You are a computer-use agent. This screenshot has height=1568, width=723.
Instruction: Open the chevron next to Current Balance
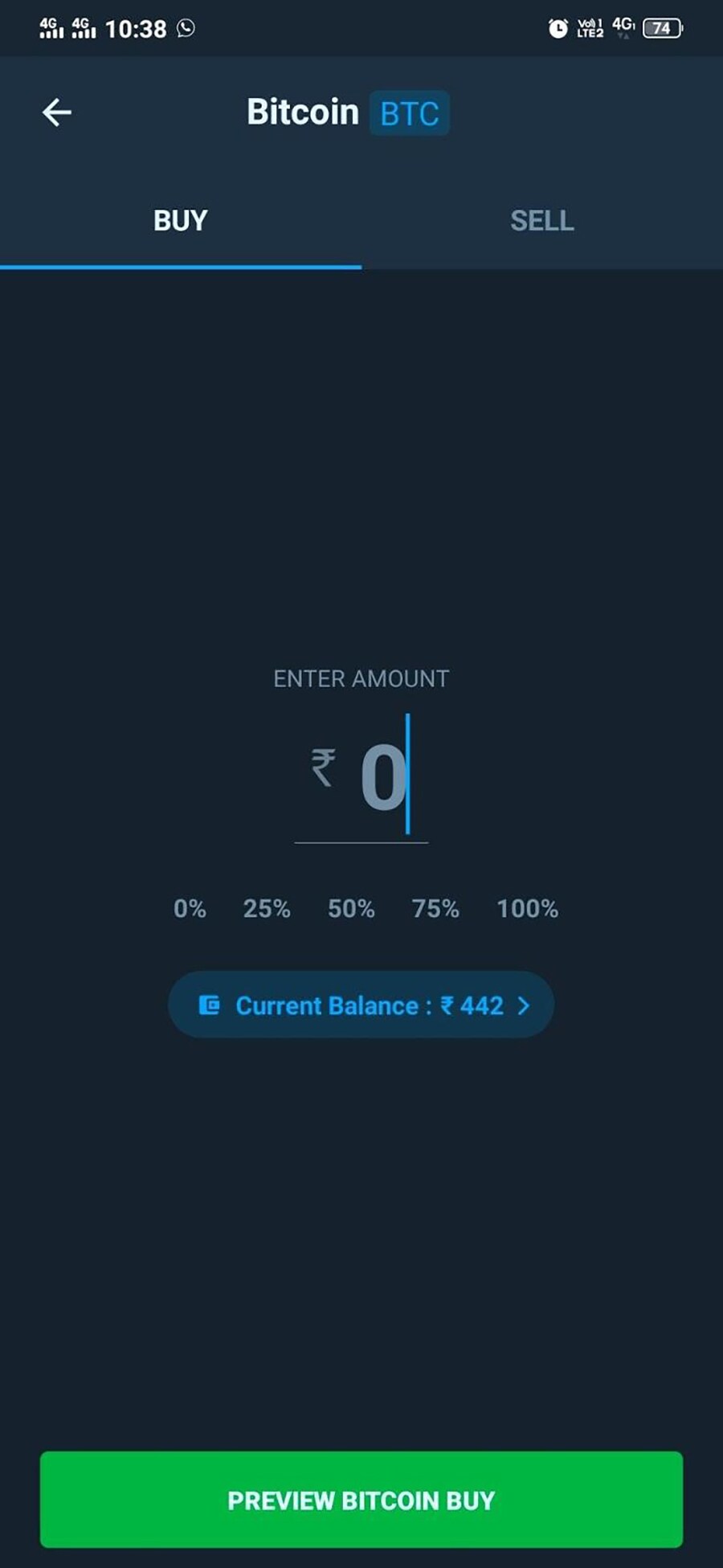[x=524, y=1005]
